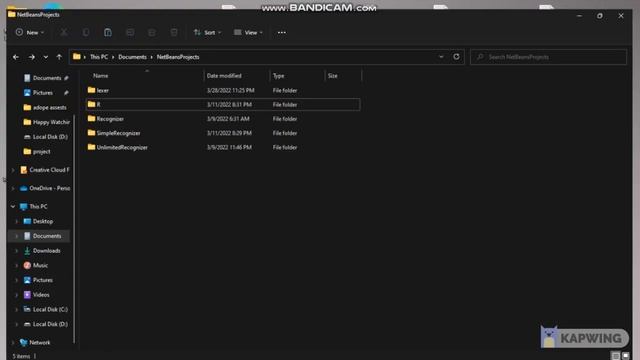The height and width of the screenshot is (360, 640).
Task: Click the Rename toolbar icon
Action: click(130, 32)
